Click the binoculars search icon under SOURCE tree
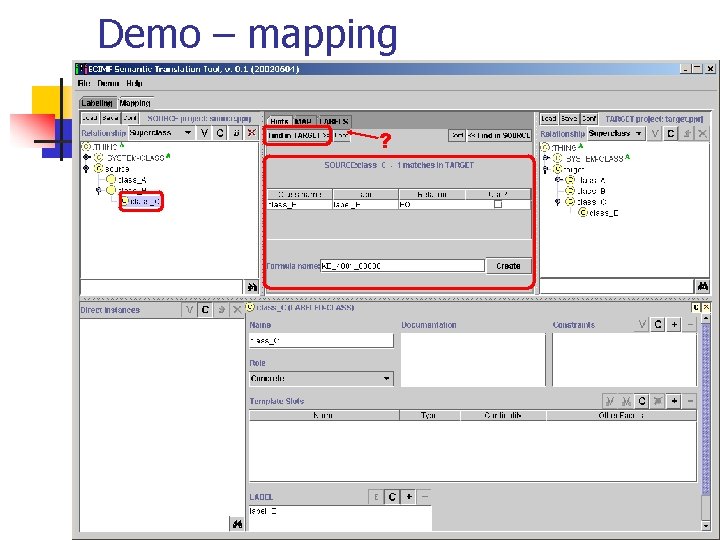720x540 pixels. coord(252,287)
